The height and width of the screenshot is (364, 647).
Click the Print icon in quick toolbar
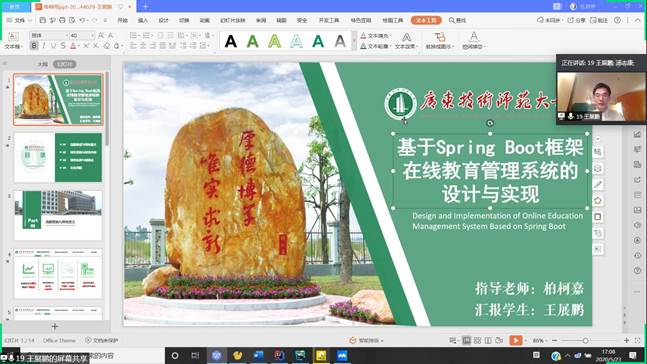62,20
